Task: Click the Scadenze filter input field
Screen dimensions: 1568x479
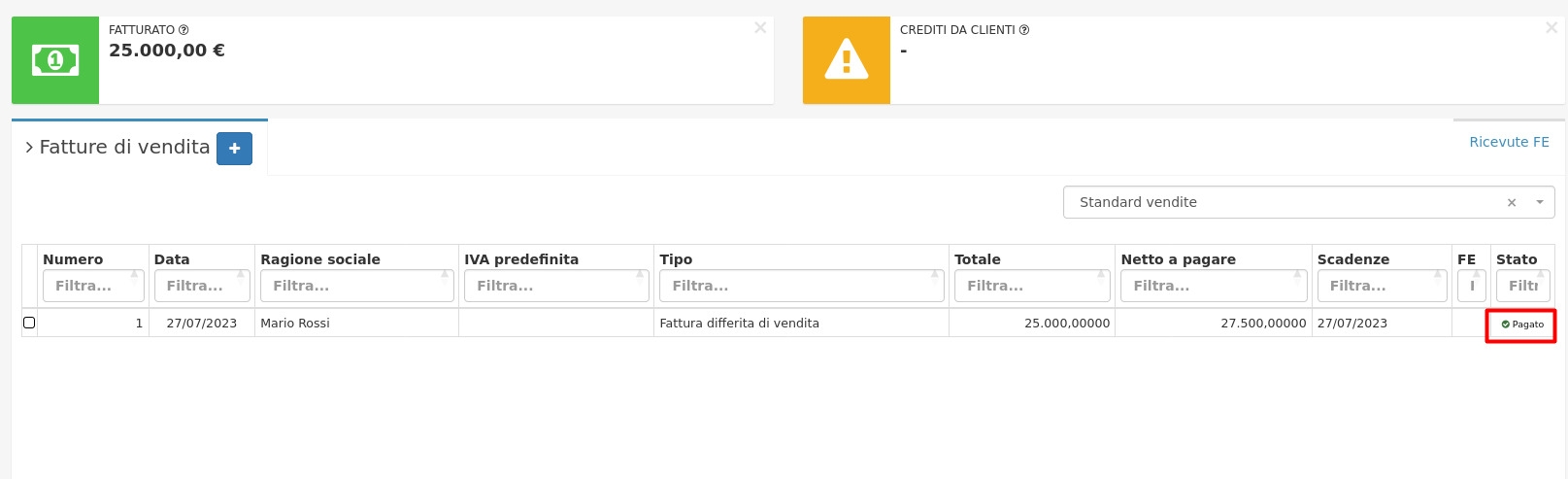Action: coord(1379,286)
